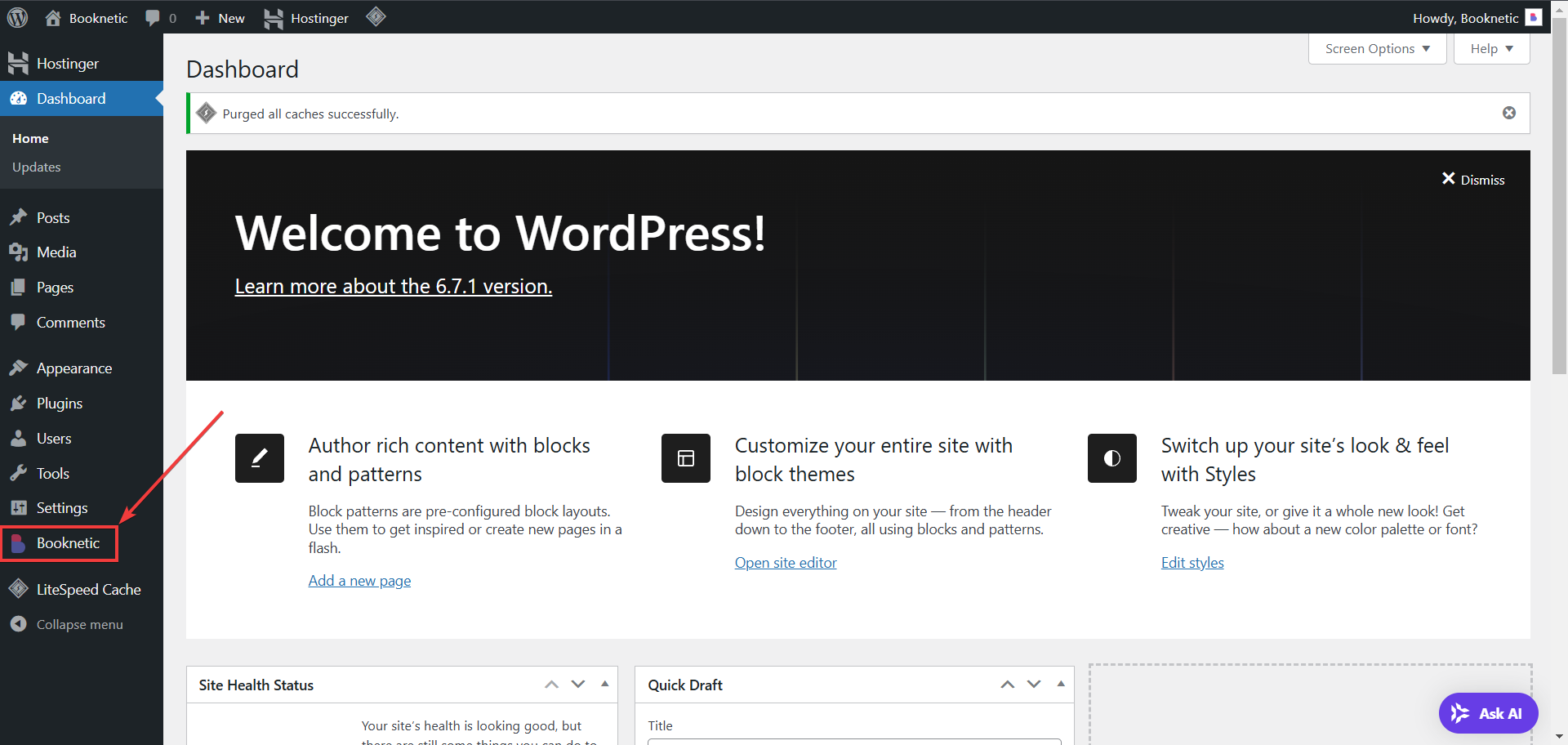
Task: Click Howdy, Booknetic account text
Action: tap(1465, 18)
